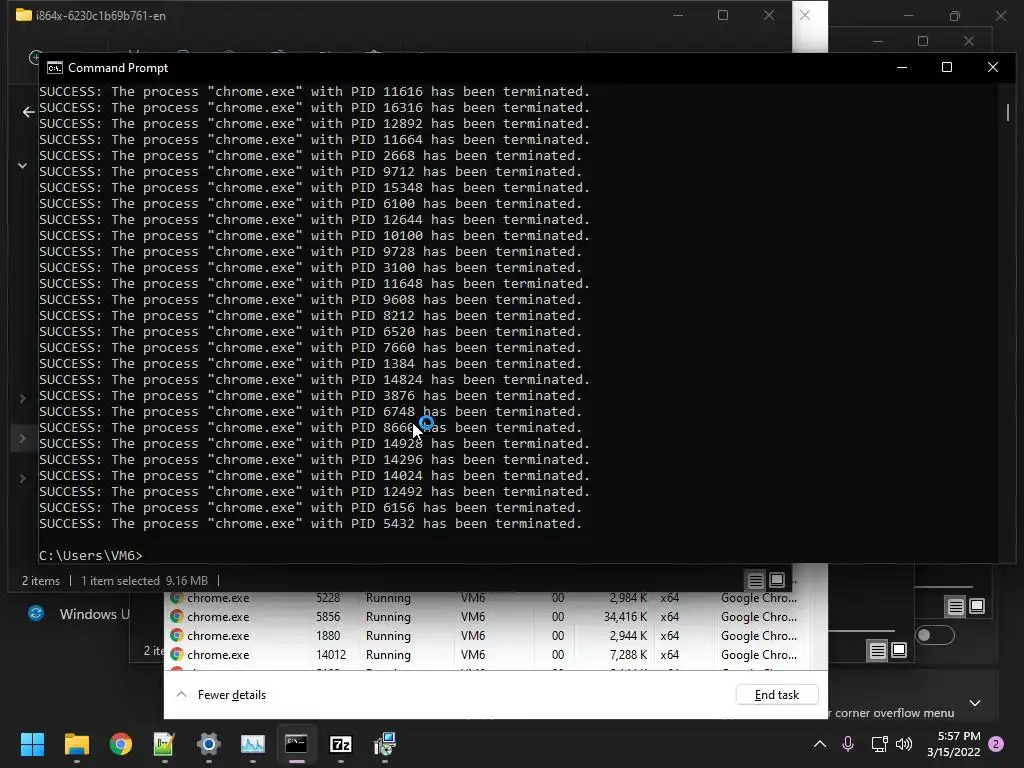Click the output line with PID 5432
Viewport: 1024px width, 768px height.
(310, 524)
